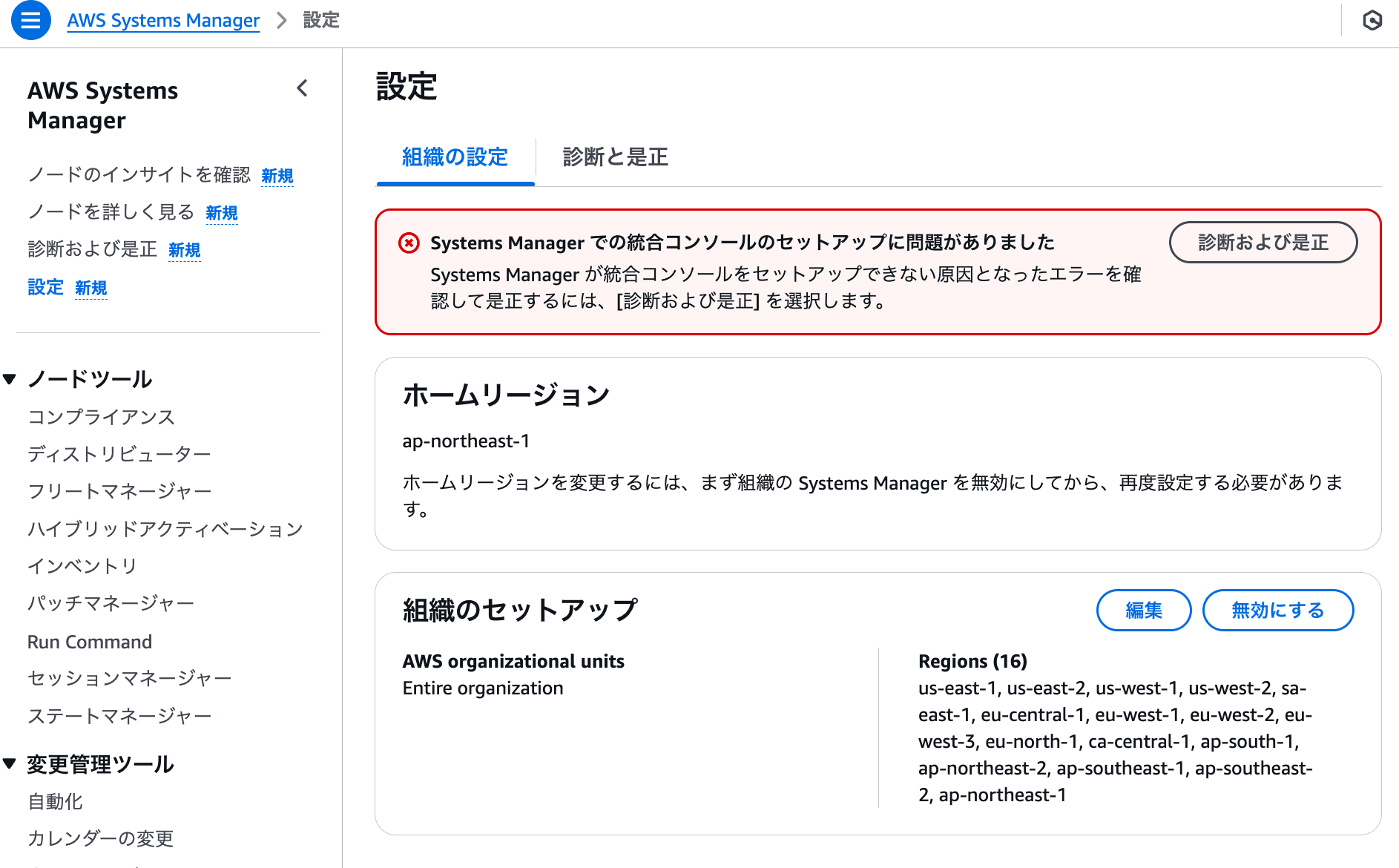Open Run Command in the sidebar

pos(90,642)
